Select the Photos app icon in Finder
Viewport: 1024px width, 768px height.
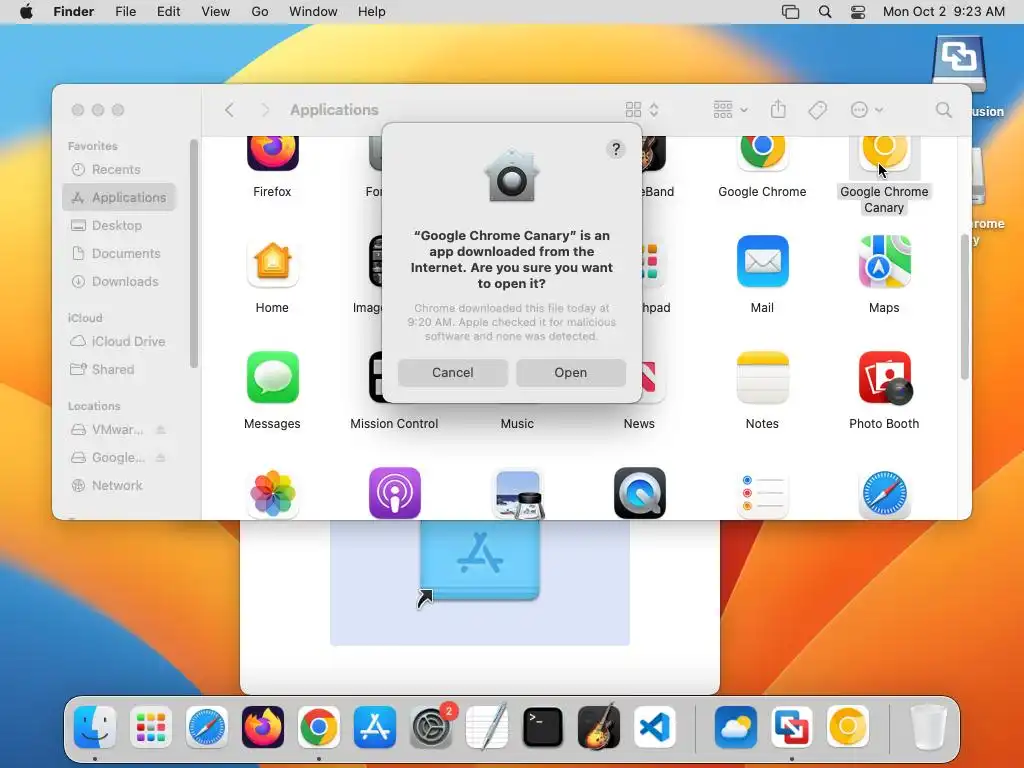pyautogui.click(x=272, y=493)
